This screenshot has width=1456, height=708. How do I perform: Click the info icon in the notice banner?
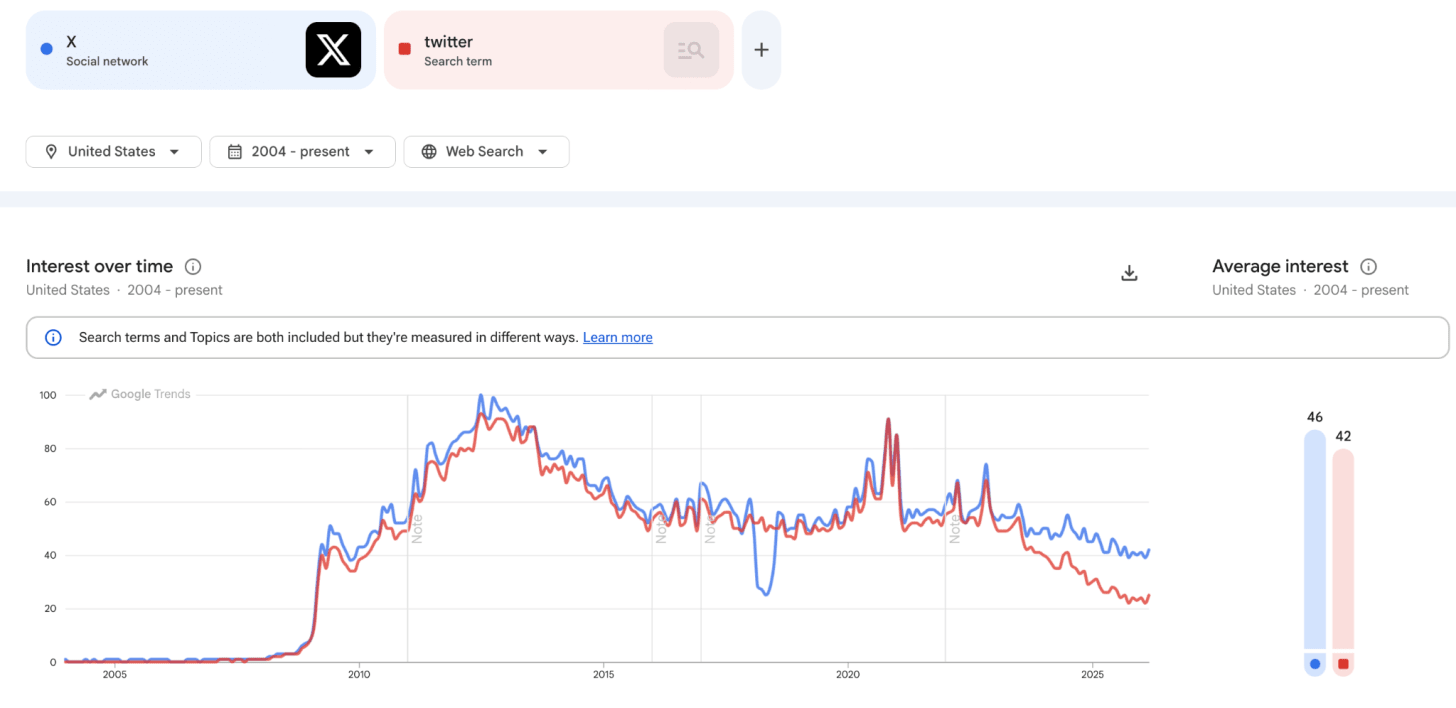(54, 338)
